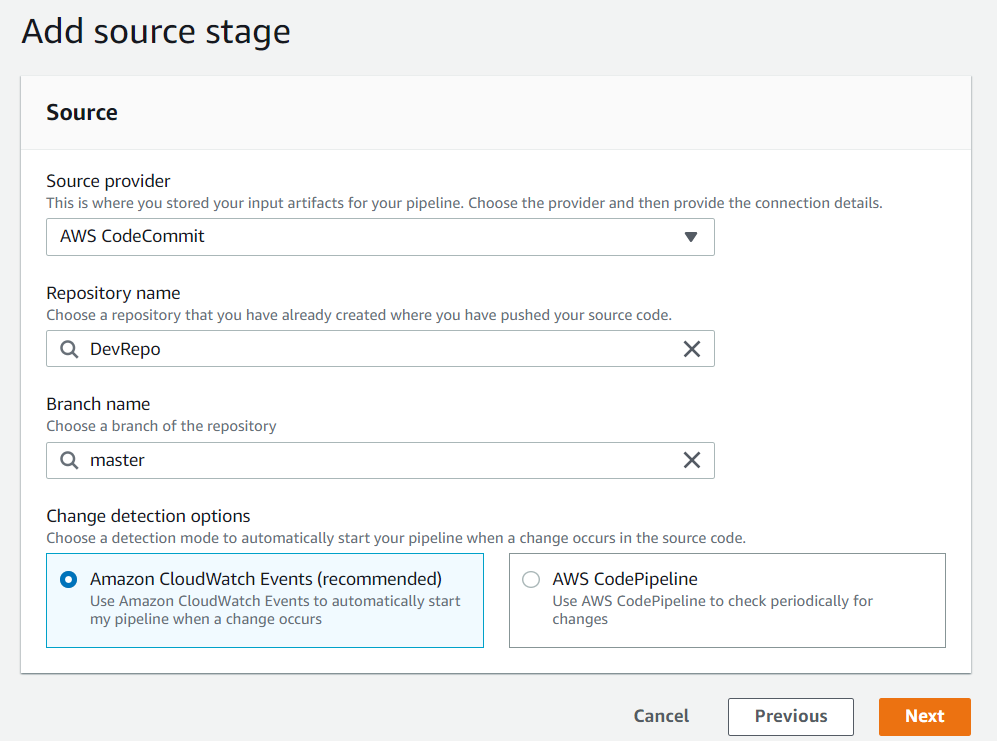Viewport: 997px width, 741px height.
Task: Click the 'Source provider' field label
Action: click(x=108, y=181)
